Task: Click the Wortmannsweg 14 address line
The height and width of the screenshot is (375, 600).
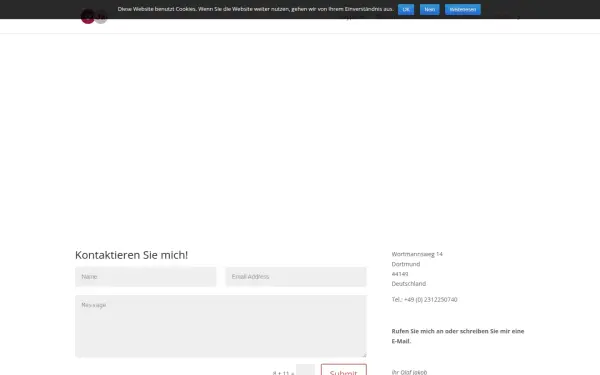Action: pos(417,254)
